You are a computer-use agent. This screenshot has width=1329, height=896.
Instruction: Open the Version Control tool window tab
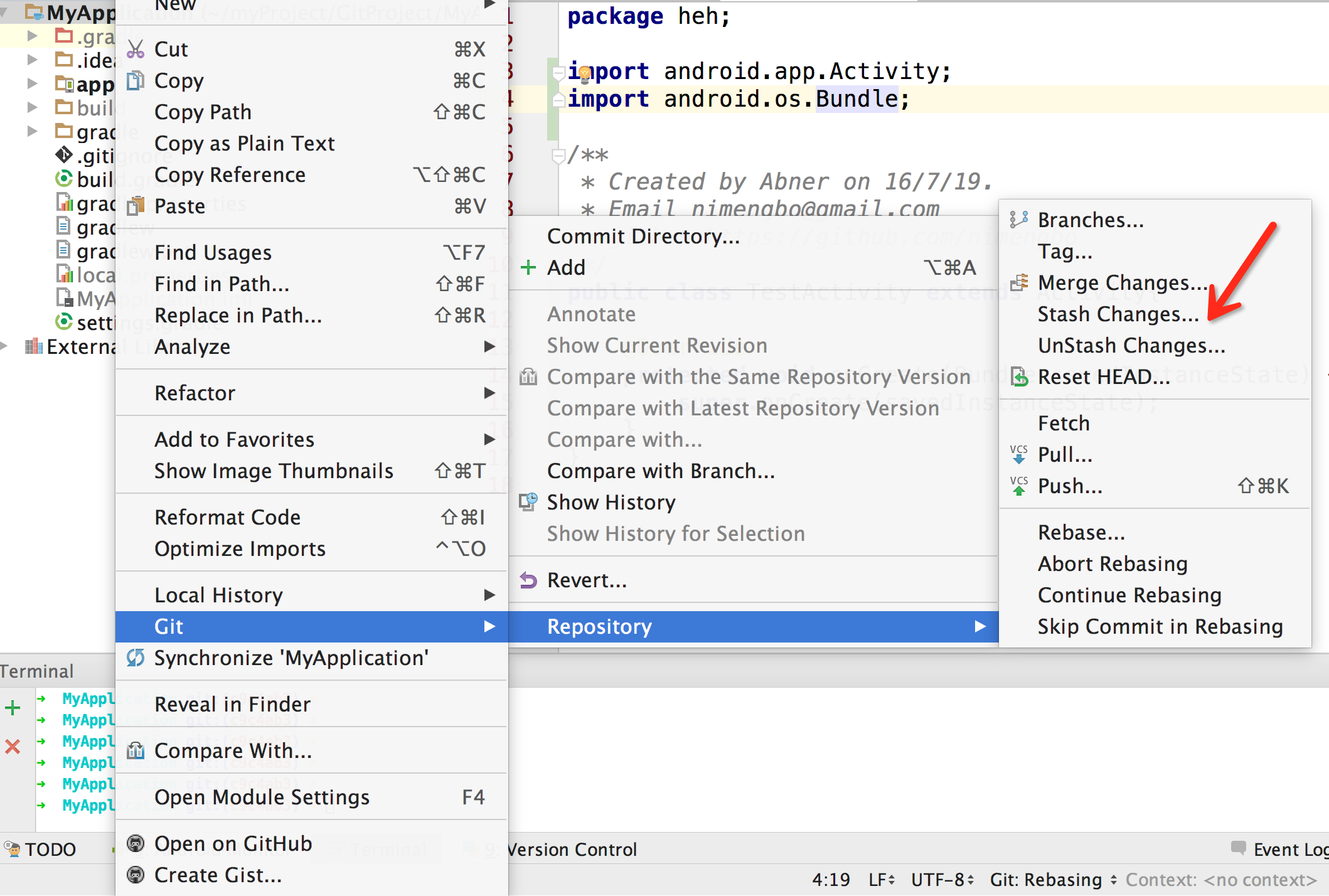point(571,850)
